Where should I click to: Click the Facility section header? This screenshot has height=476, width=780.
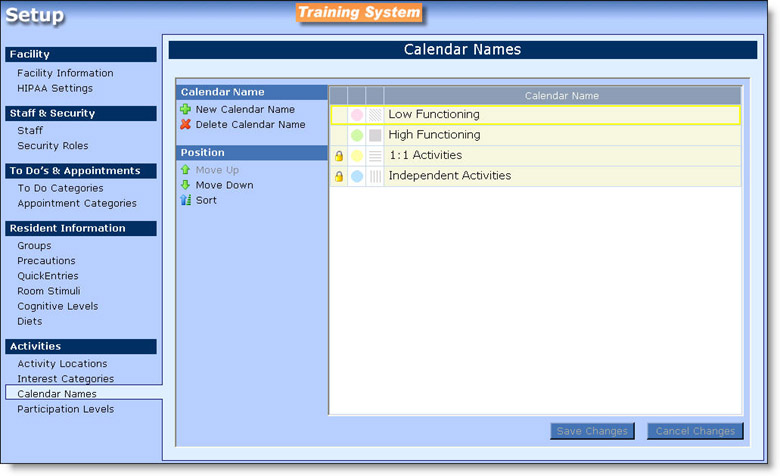click(x=81, y=54)
